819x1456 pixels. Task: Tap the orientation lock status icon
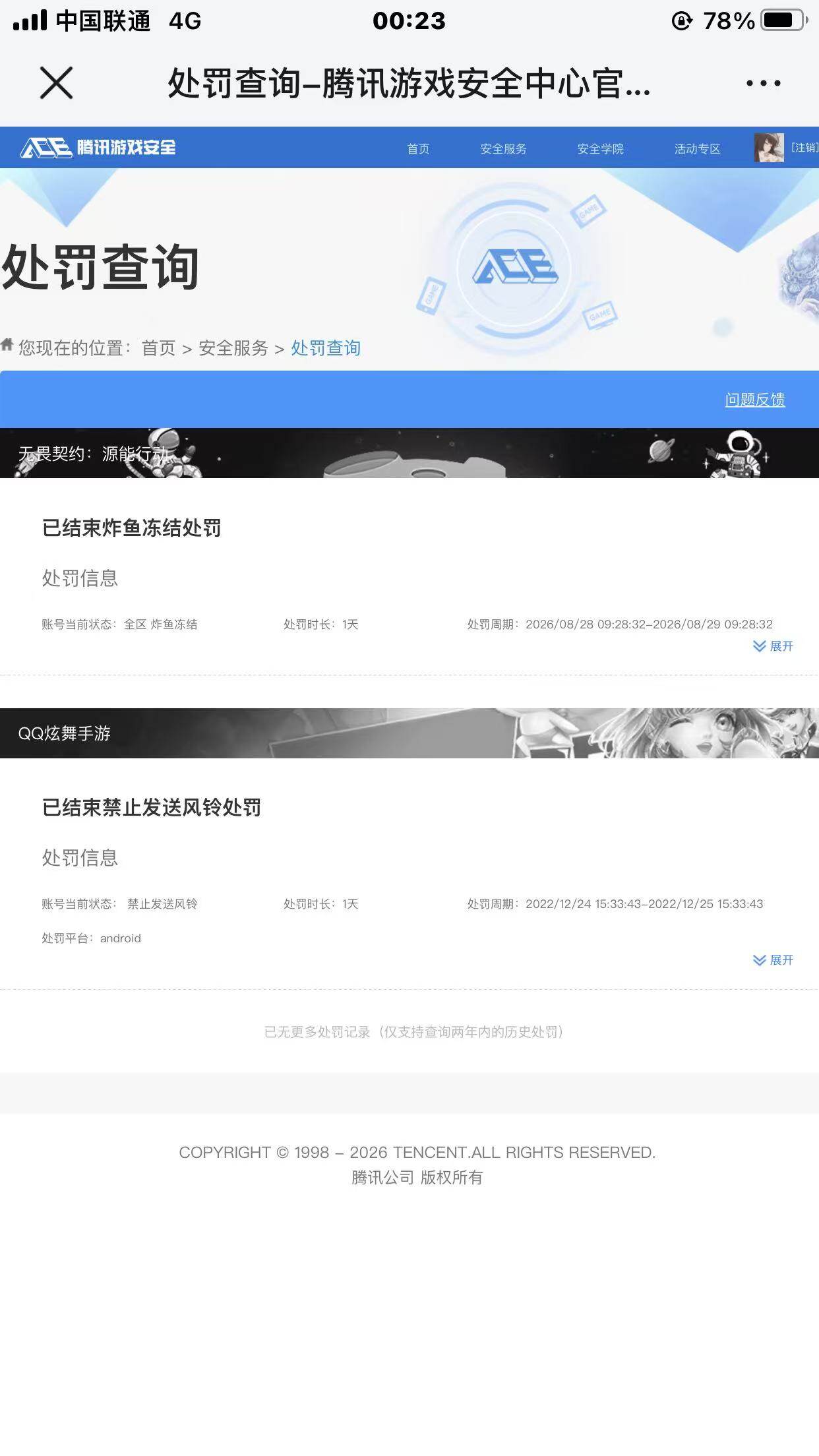tap(682, 21)
